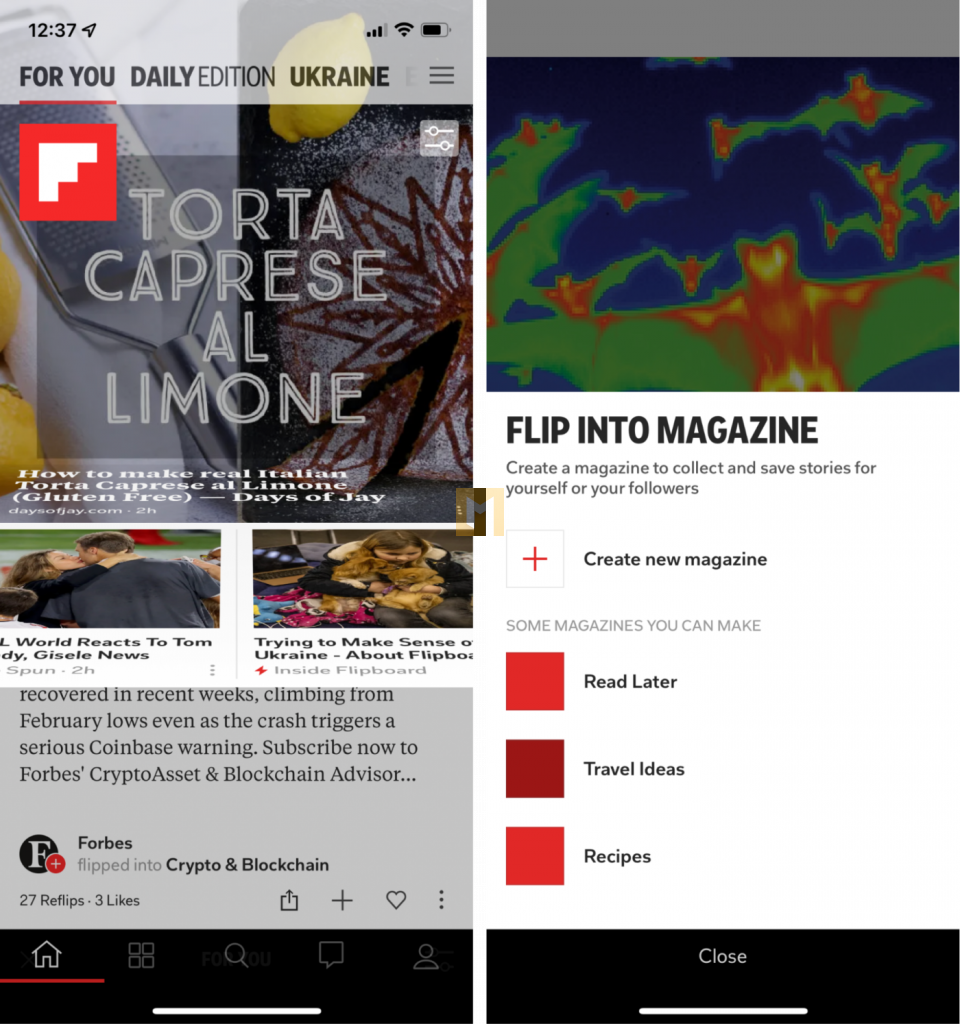Go to the Home tab

47,955
